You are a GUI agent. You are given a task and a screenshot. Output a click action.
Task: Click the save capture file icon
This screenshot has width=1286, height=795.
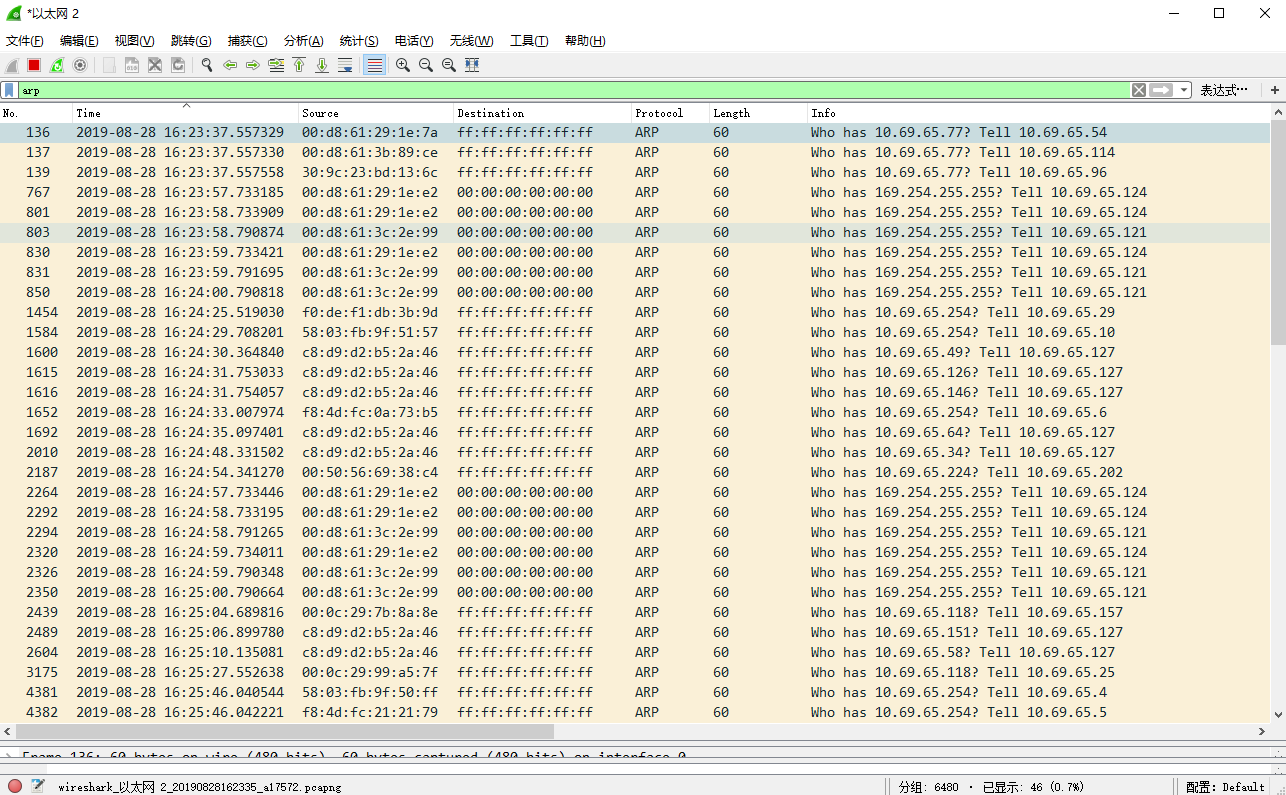(x=132, y=65)
